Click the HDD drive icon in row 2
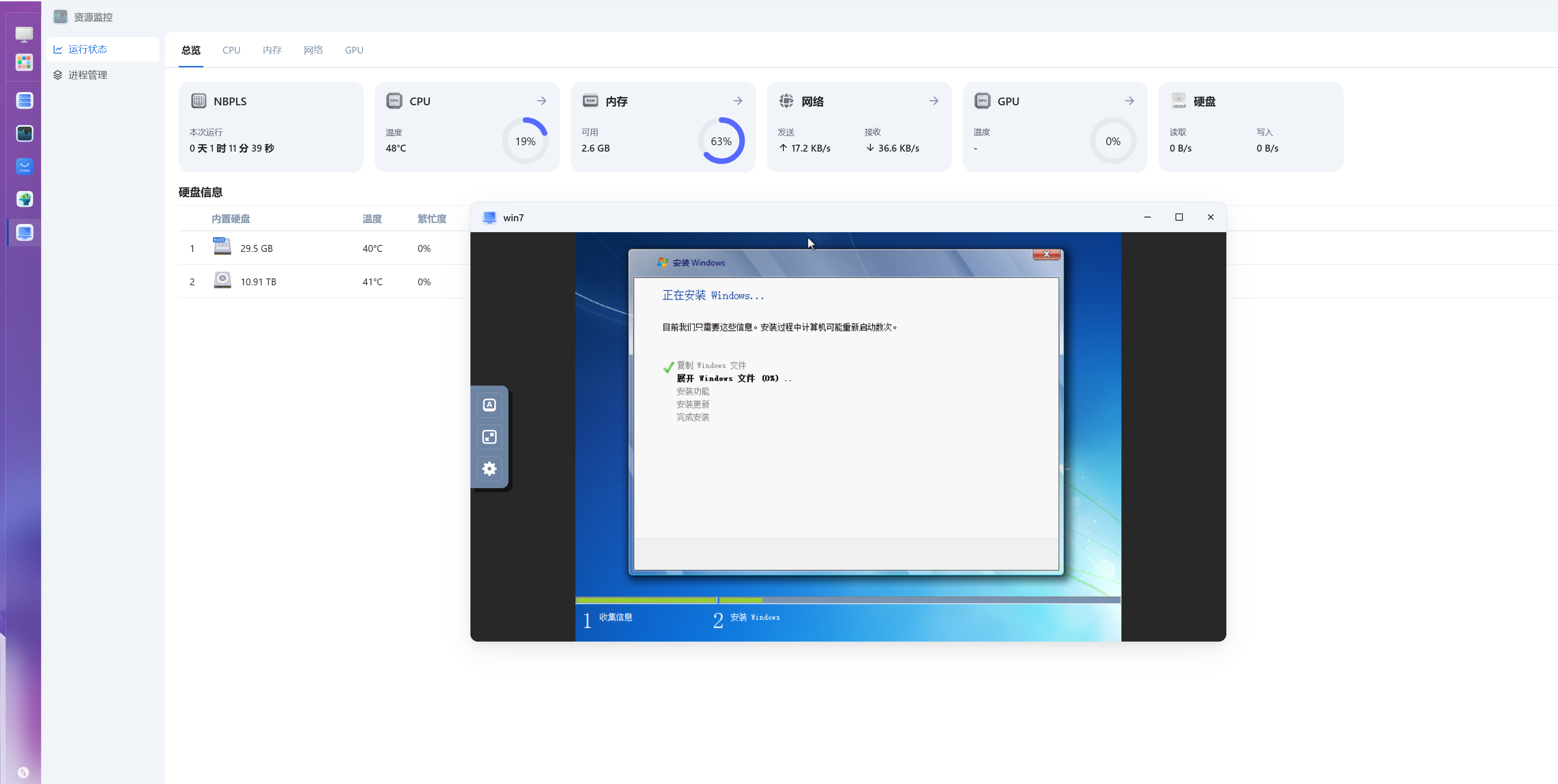 222,280
